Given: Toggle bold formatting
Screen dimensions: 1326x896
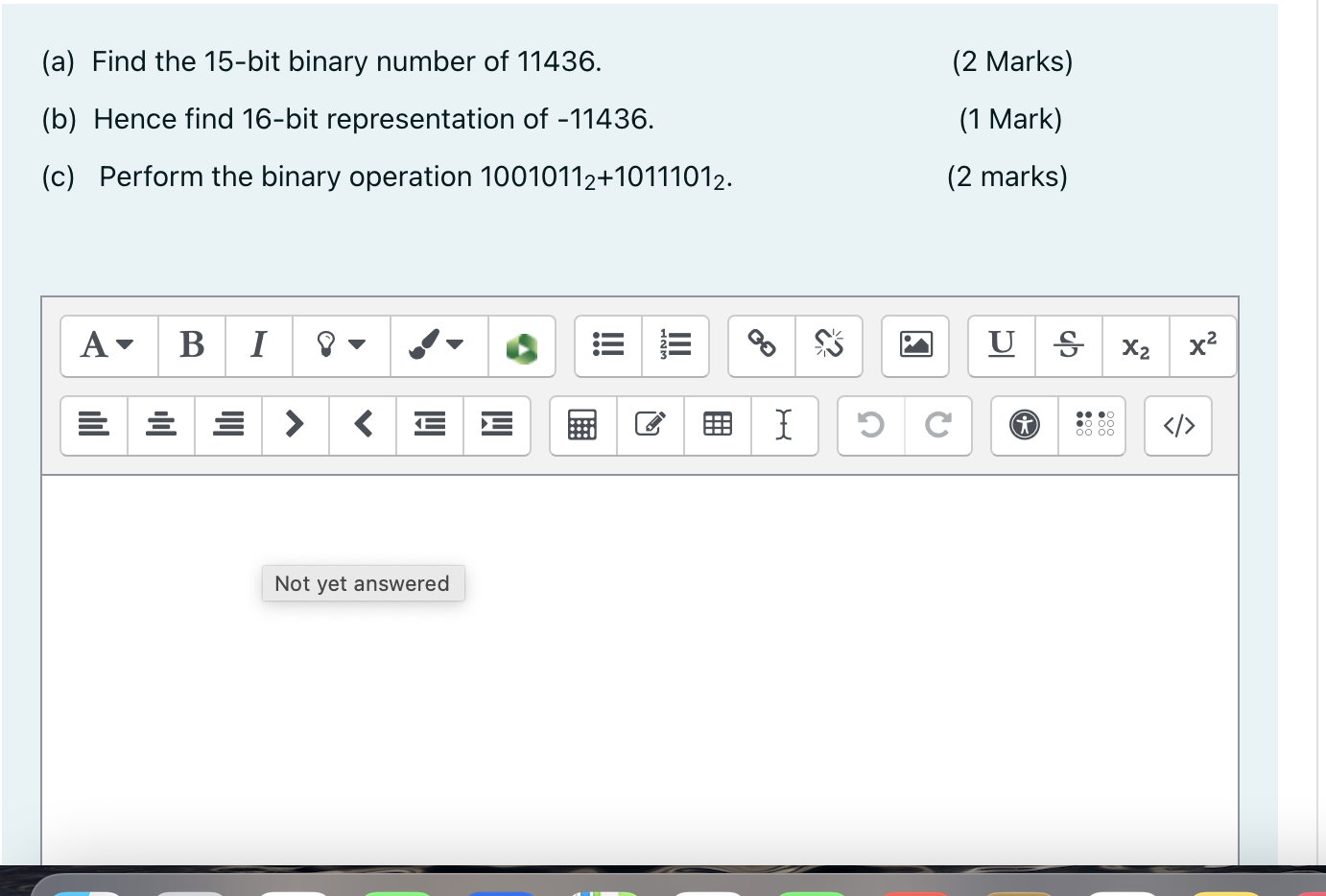Looking at the screenshot, I should [x=191, y=345].
